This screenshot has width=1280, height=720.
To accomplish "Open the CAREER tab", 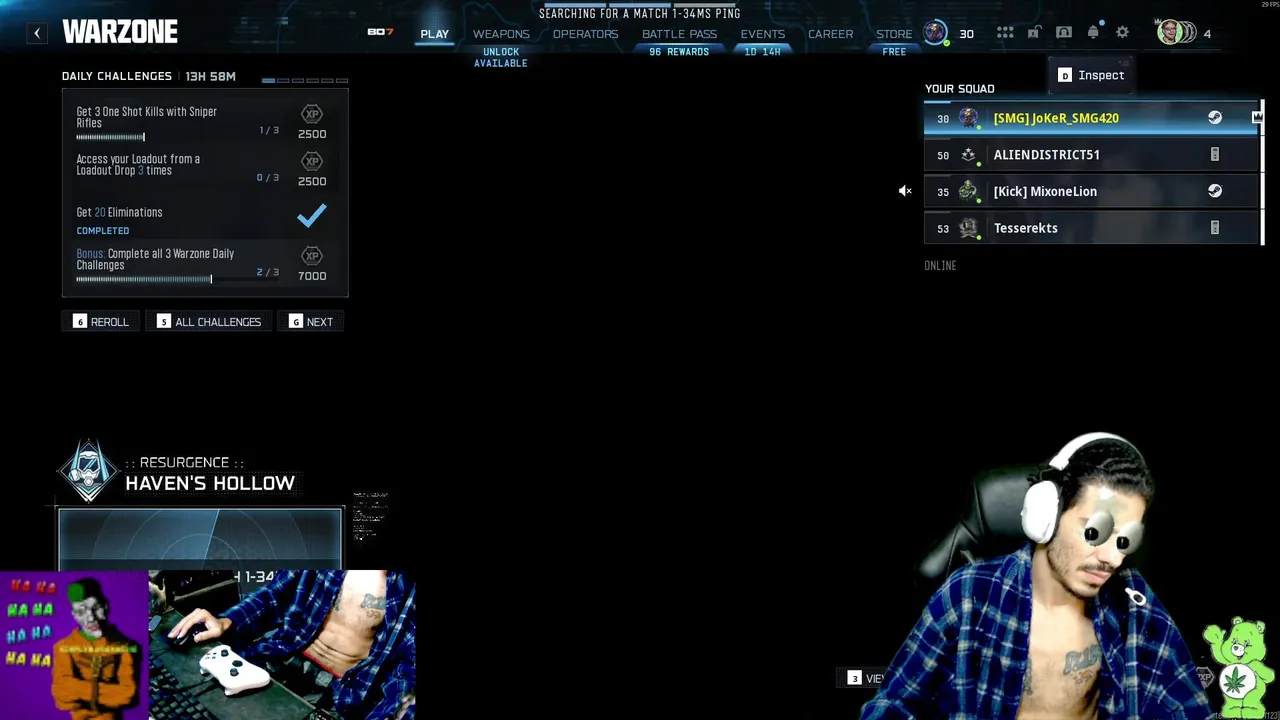I will coord(830,34).
